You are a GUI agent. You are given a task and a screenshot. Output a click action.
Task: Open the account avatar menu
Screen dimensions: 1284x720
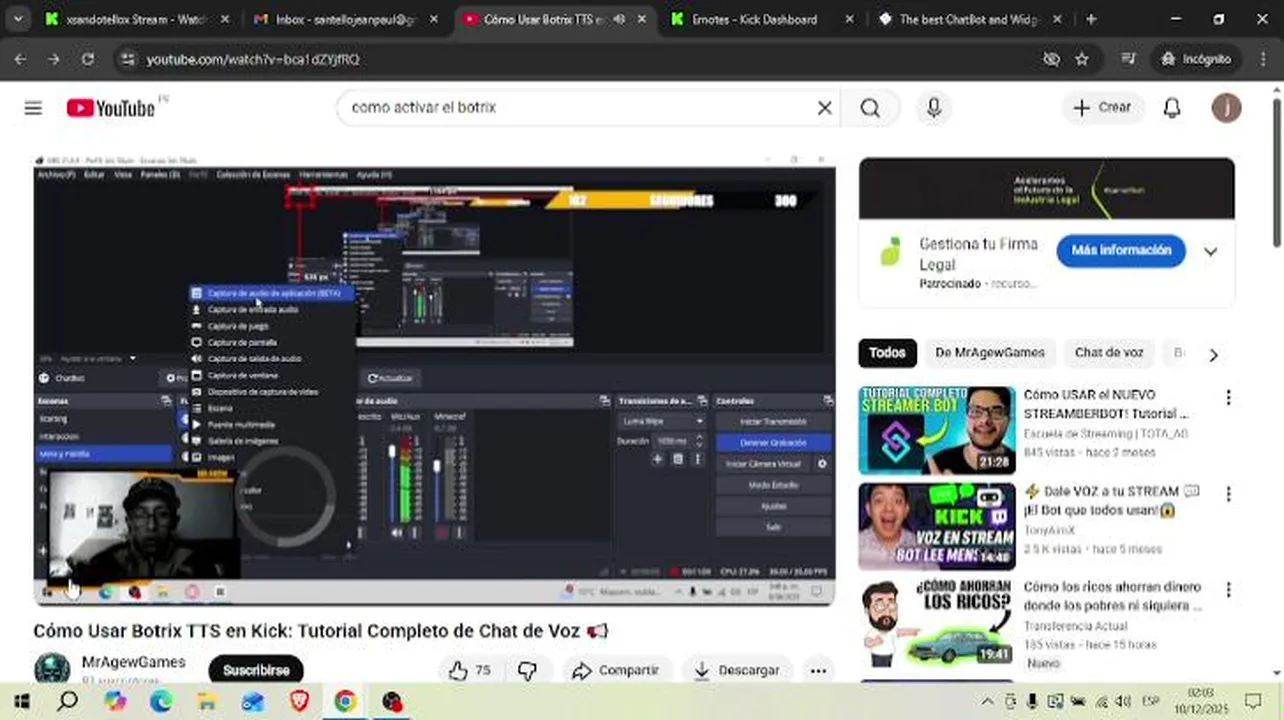pos(1226,108)
